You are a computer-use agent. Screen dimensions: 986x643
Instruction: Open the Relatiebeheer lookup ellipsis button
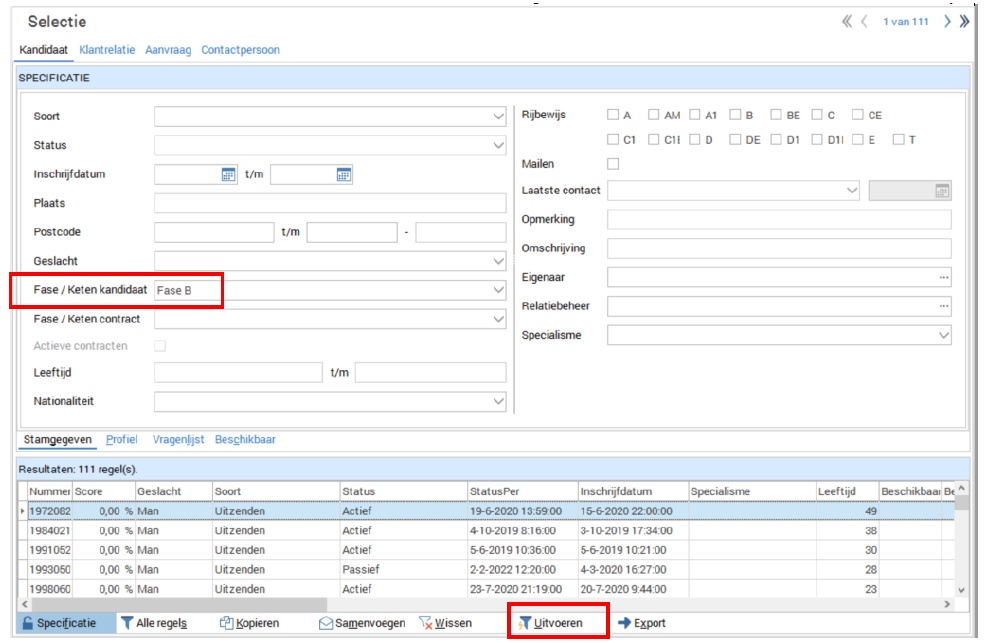pos(943,307)
